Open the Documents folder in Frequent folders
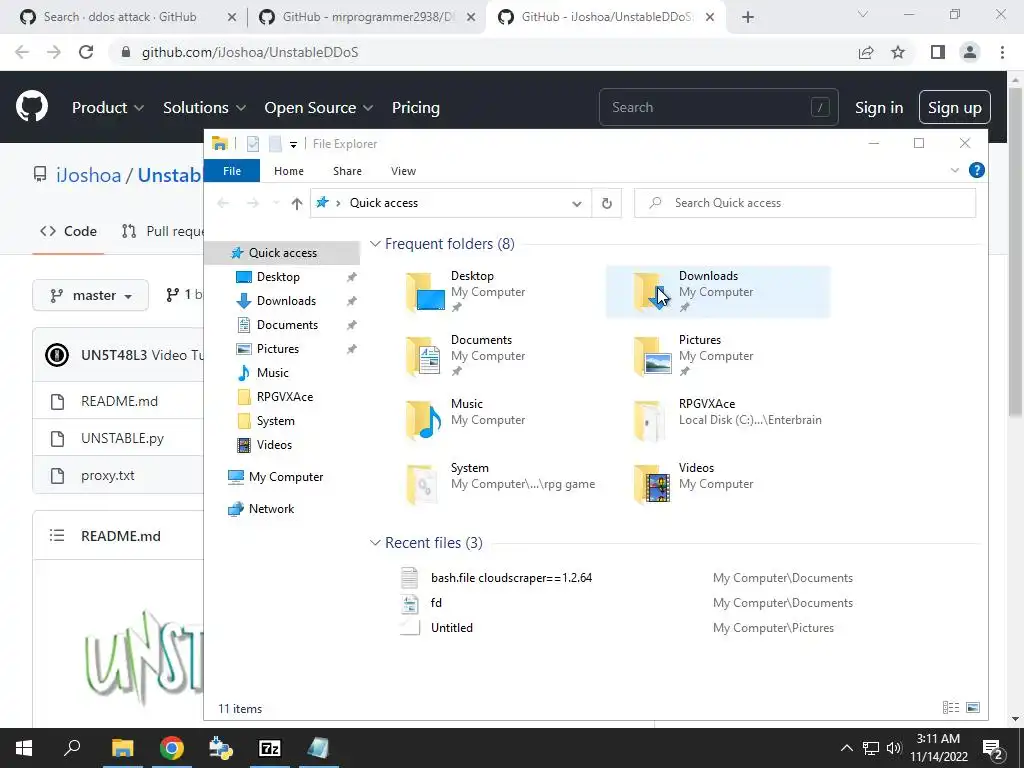1024x768 pixels. tap(490, 355)
